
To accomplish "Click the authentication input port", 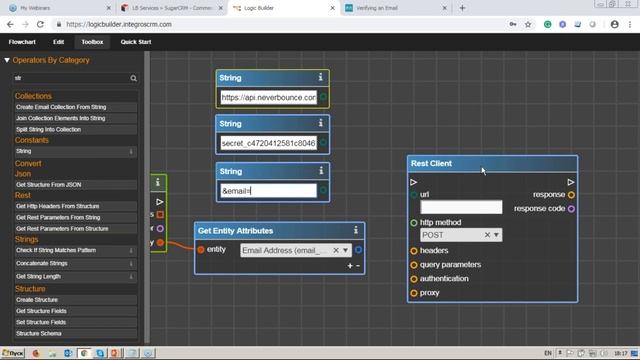I will [x=413, y=279].
